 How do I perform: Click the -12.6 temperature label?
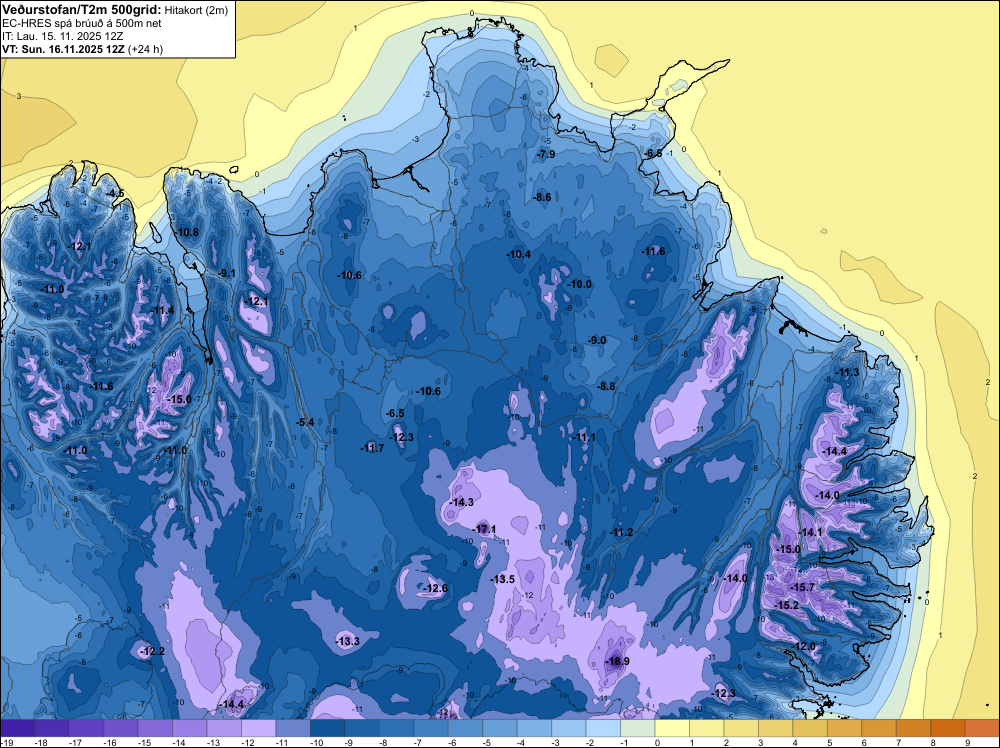click(436, 588)
